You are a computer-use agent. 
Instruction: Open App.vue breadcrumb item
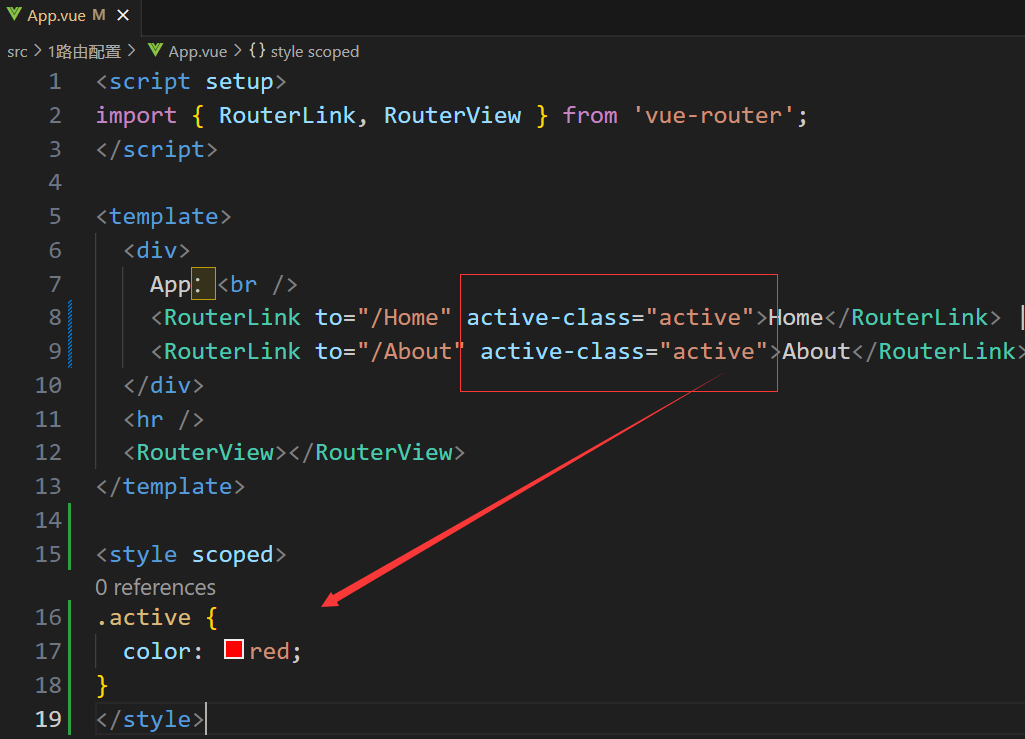click(197, 52)
